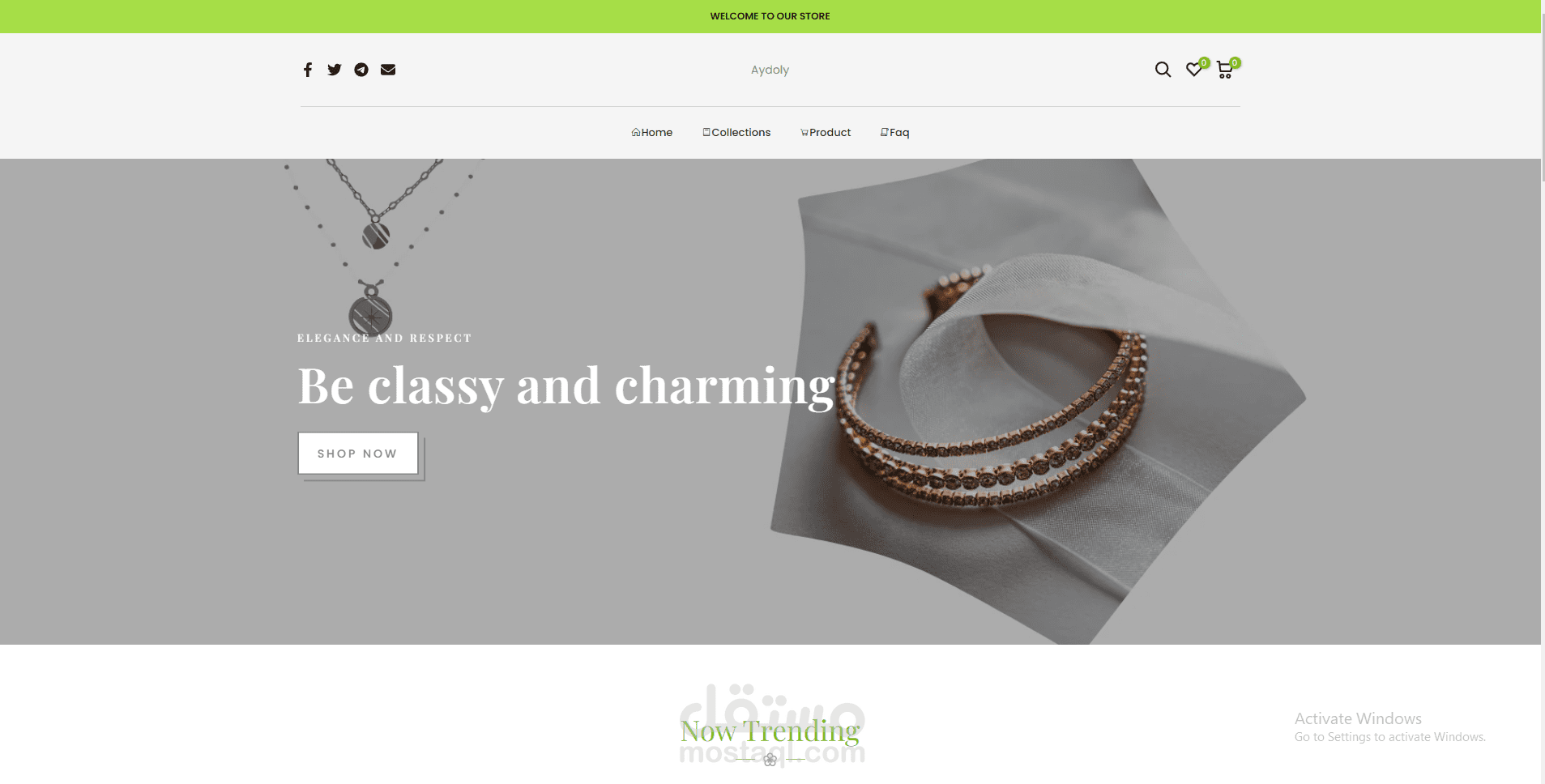Viewport: 1545px width, 784px height.
Task: Open the shopping cart icon
Action: click(1224, 70)
